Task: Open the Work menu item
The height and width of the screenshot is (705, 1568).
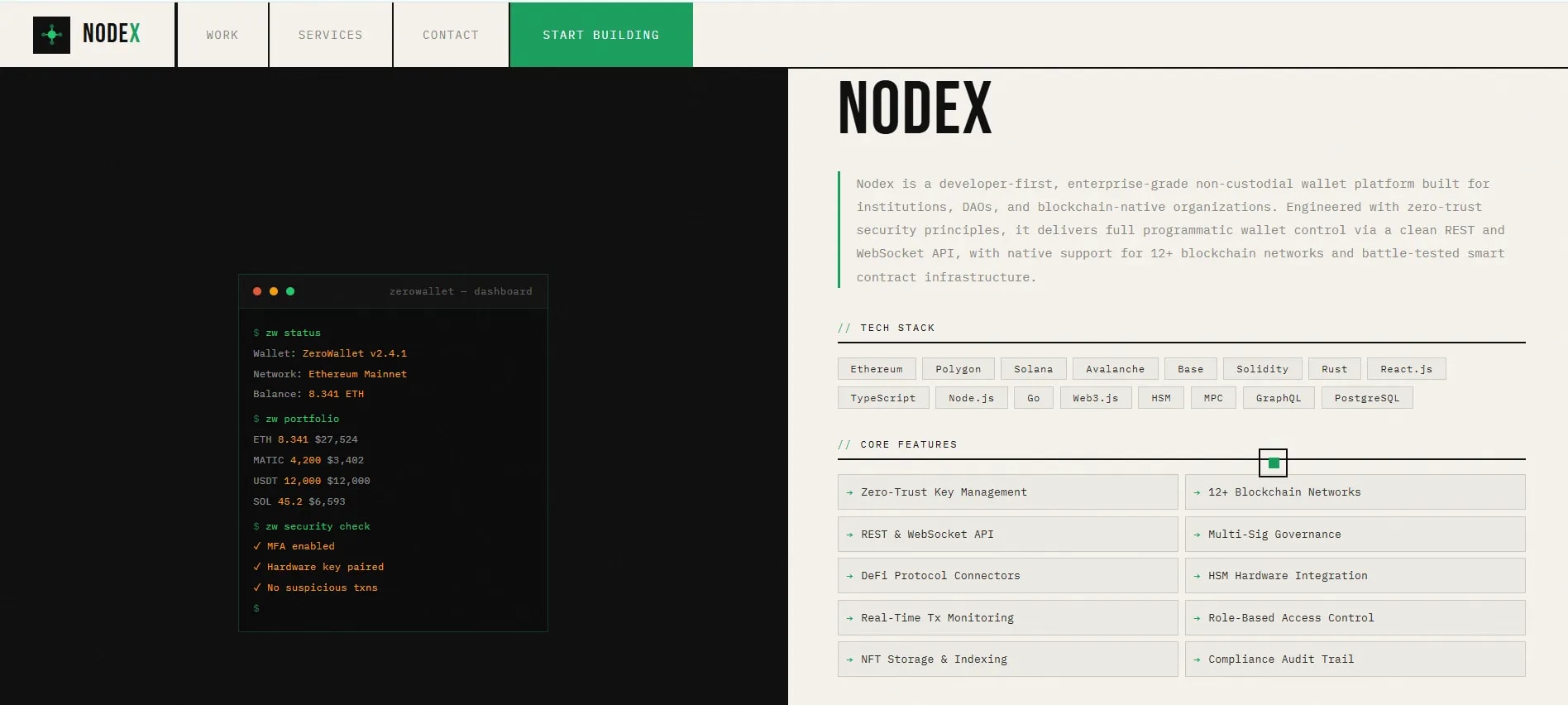Action: click(222, 35)
